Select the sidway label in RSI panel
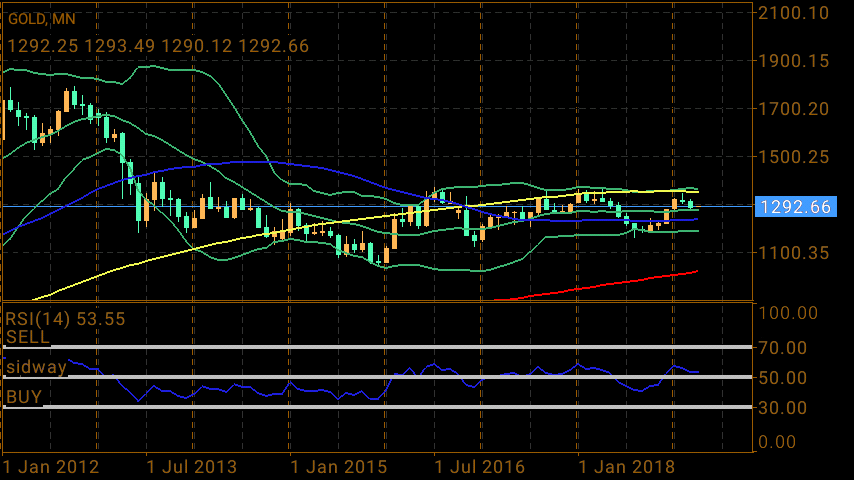854x480 pixels. point(36,367)
